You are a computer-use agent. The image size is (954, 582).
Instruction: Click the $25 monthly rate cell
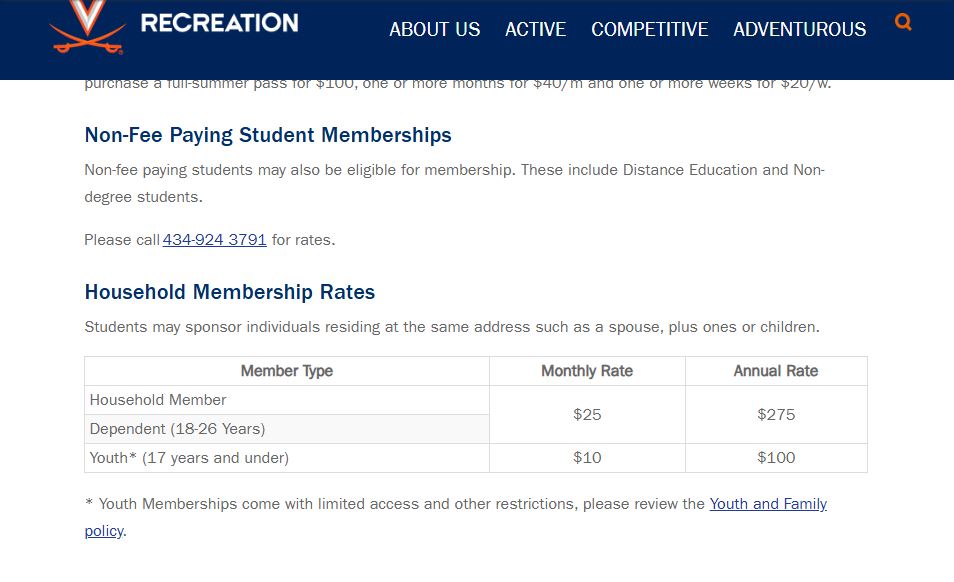pyautogui.click(x=587, y=415)
